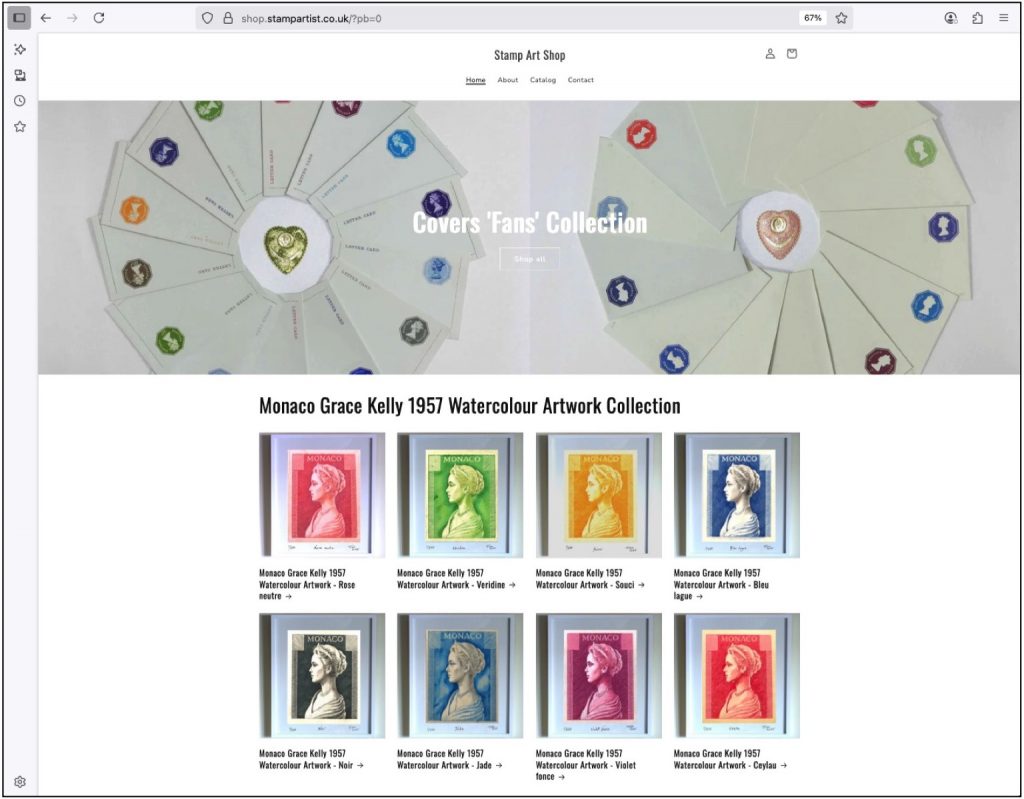Open sidebar settings gear icon
This screenshot has height=799, width=1024.
[19, 782]
